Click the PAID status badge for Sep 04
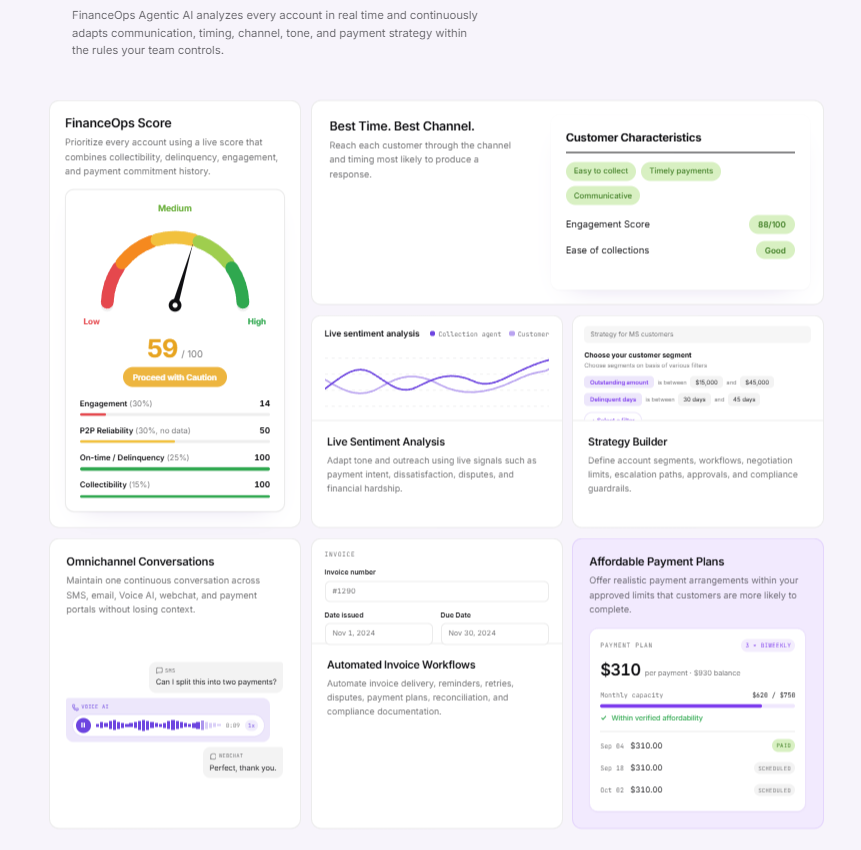The width and height of the screenshot is (861, 850). coord(784,746)
